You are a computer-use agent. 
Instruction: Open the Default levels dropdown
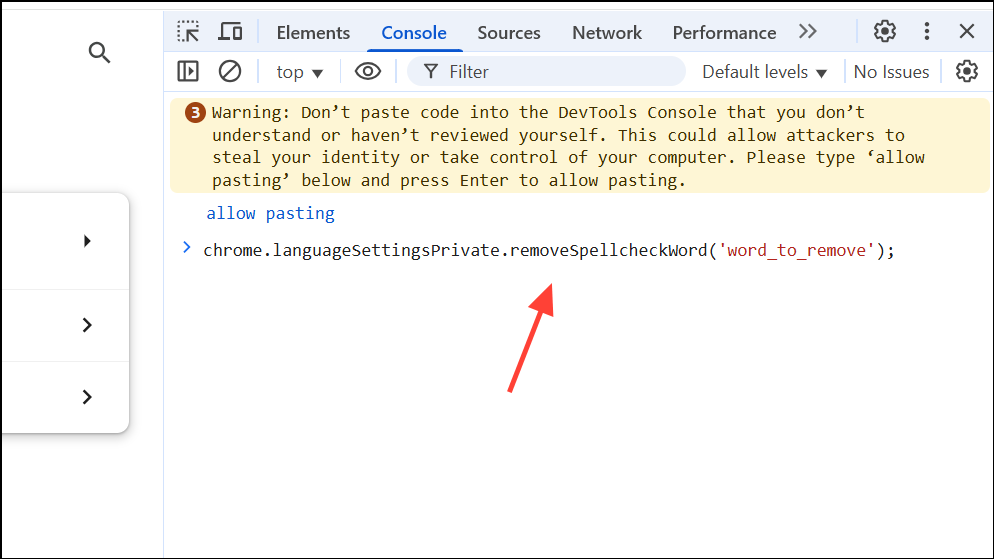[x=765, y=72]
